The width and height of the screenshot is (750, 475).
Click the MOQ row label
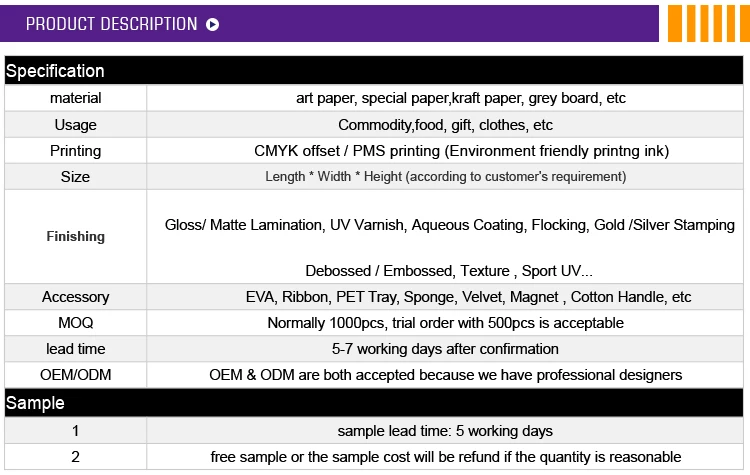point(75,323)
